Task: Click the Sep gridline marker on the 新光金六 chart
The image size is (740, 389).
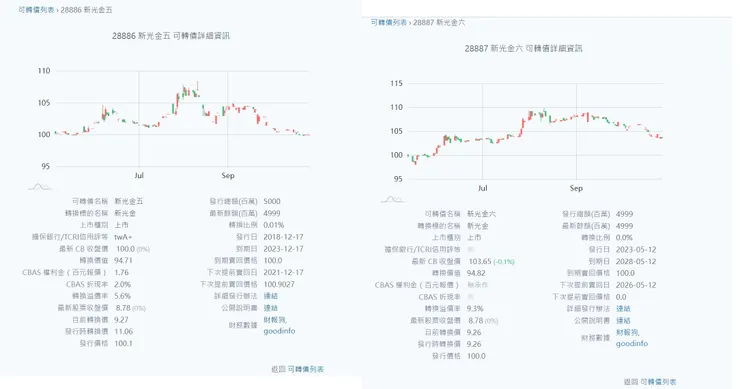Action: pyautogui.click(x=576, y=188)
